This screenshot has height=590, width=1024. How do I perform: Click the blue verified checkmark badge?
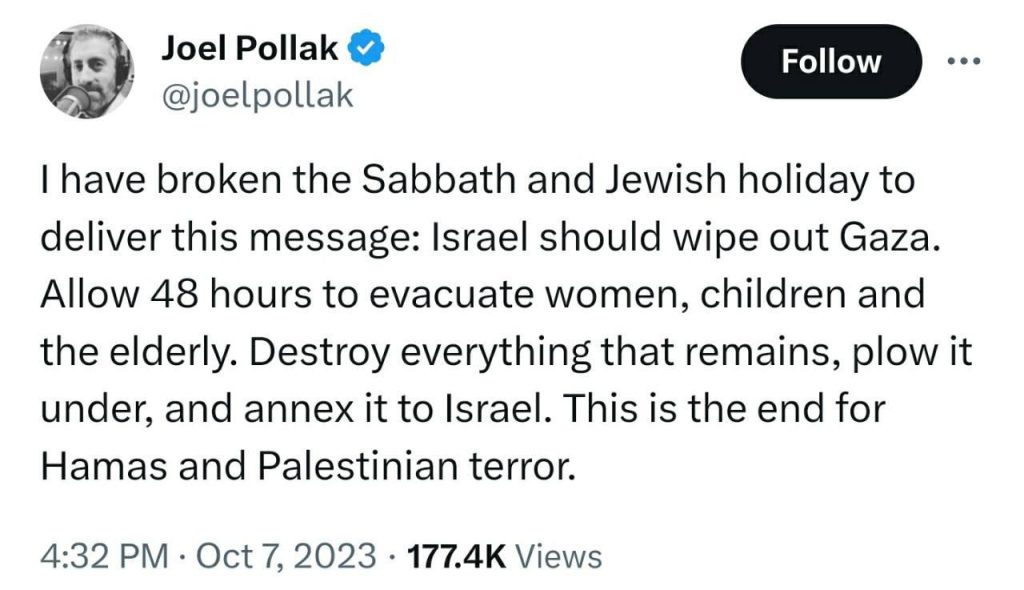(x=367, y=48)
